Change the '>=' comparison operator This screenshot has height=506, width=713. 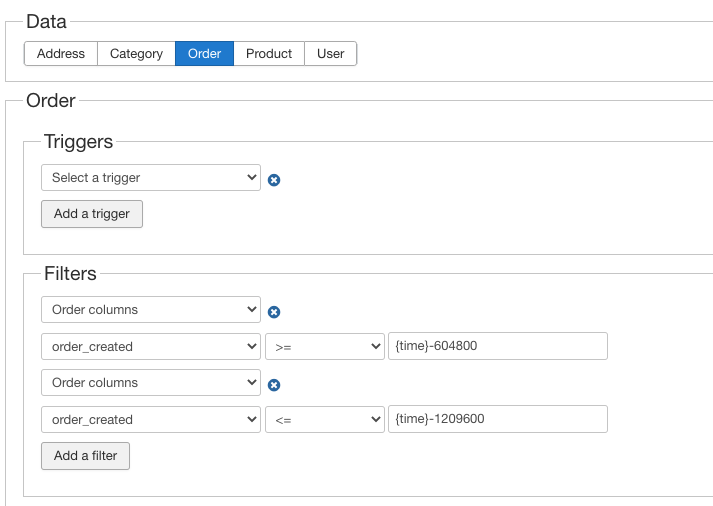(x=325, y=347)
